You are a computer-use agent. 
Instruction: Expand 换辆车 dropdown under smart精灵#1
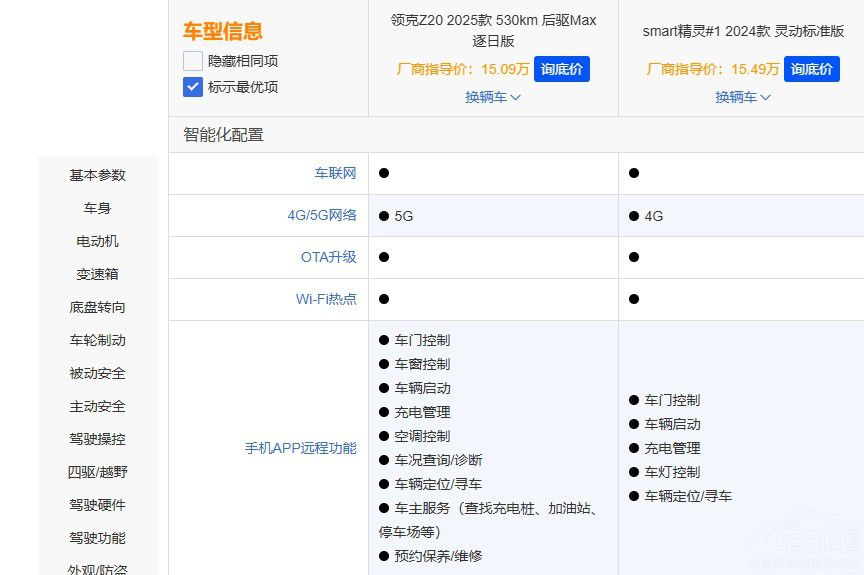click(x=743, y=97)
